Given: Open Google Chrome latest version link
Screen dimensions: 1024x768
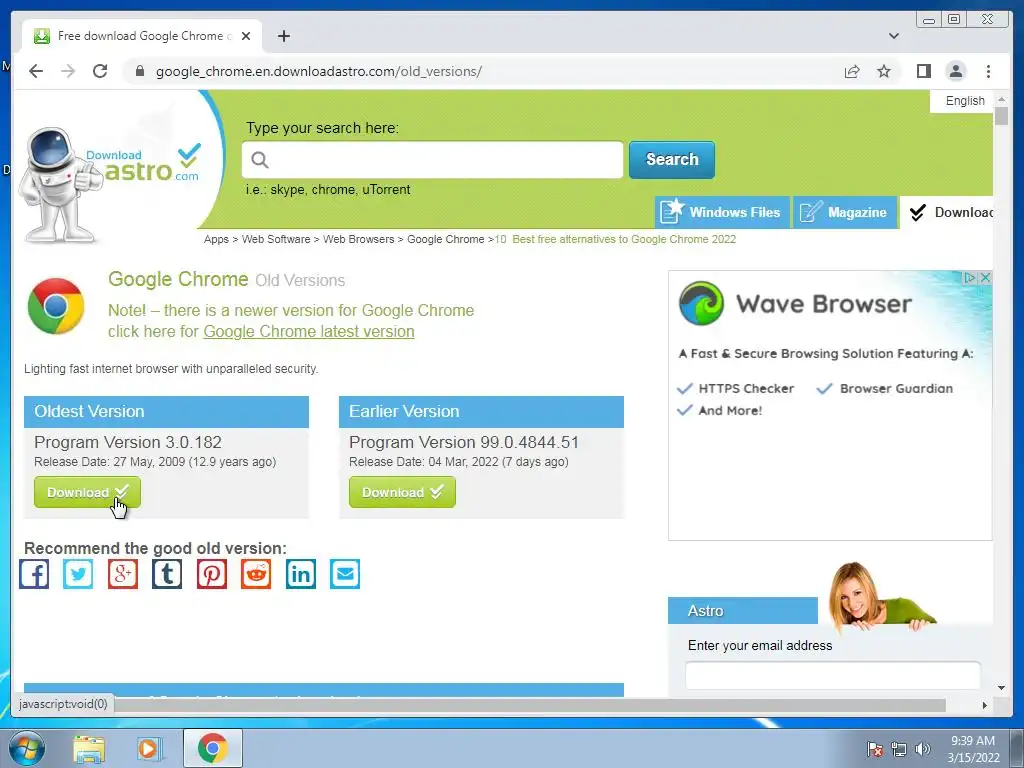Looking at the screenshot, I should [309, 331].
